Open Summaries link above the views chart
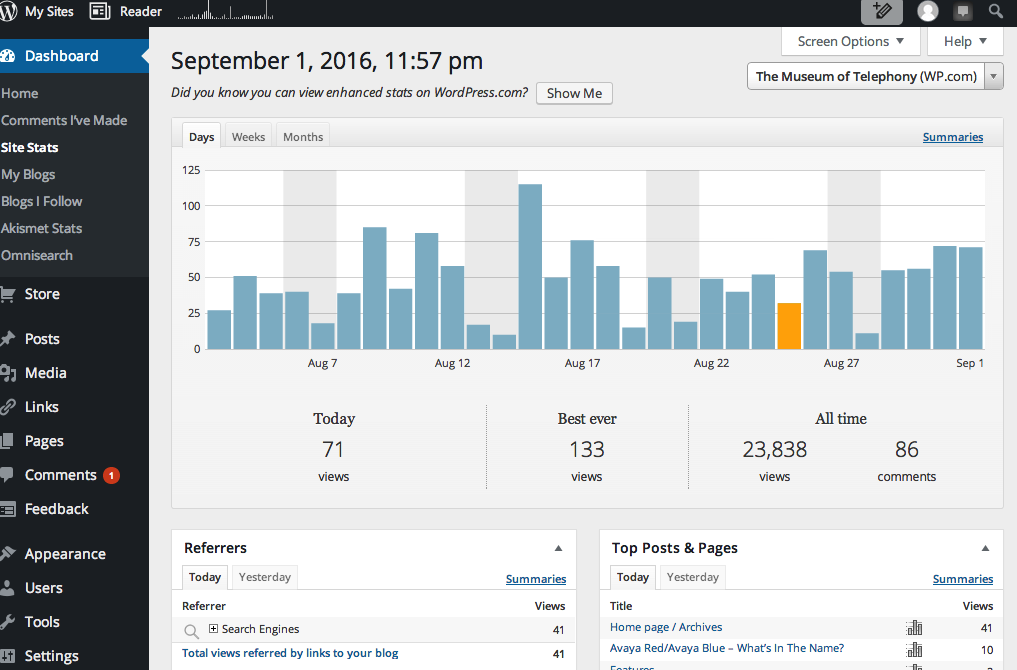This screenshot has height=670, width=1017. (x=952, y=137)
